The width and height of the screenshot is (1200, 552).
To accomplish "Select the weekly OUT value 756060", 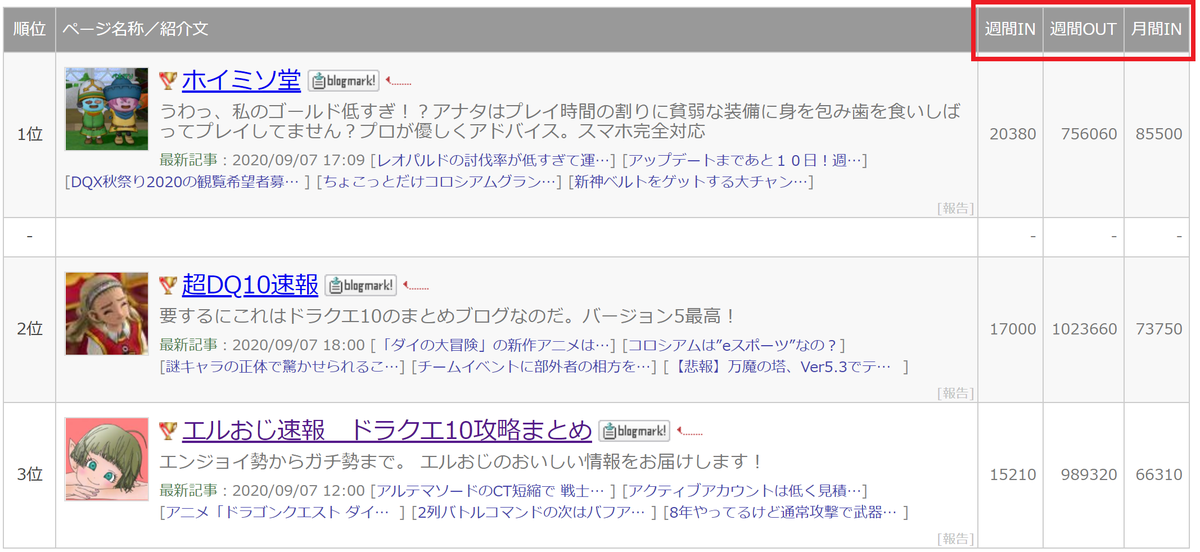I will pyautogui.click(x=1089, y=134).
